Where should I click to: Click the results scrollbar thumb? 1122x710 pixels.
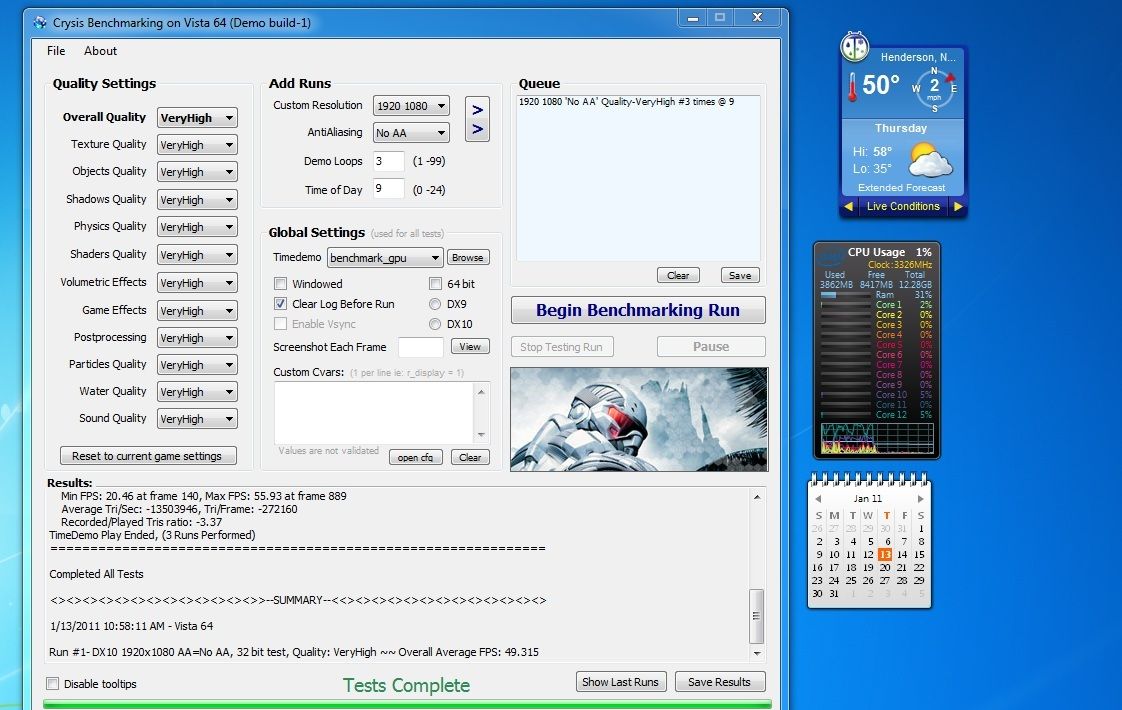[x=756, y=616]
